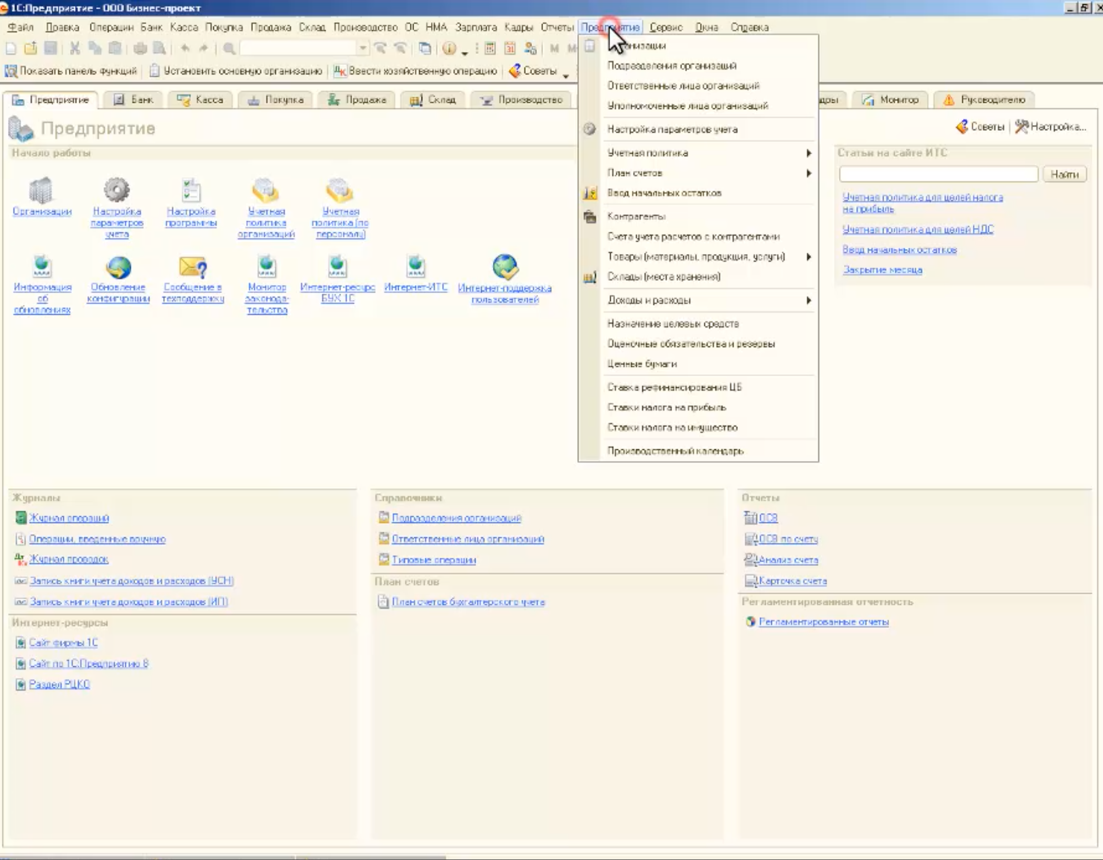Open the calendar toolbar icon

(x=510, y=49)
